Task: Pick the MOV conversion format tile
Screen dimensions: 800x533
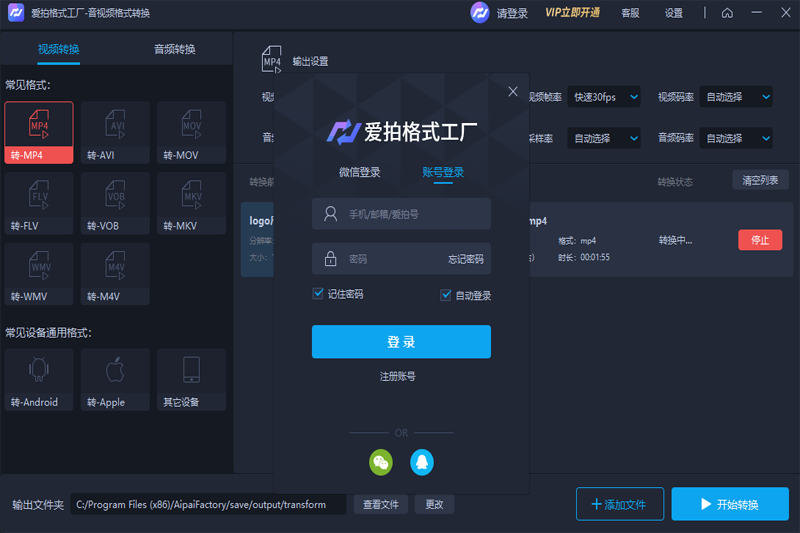Action: 191,133
